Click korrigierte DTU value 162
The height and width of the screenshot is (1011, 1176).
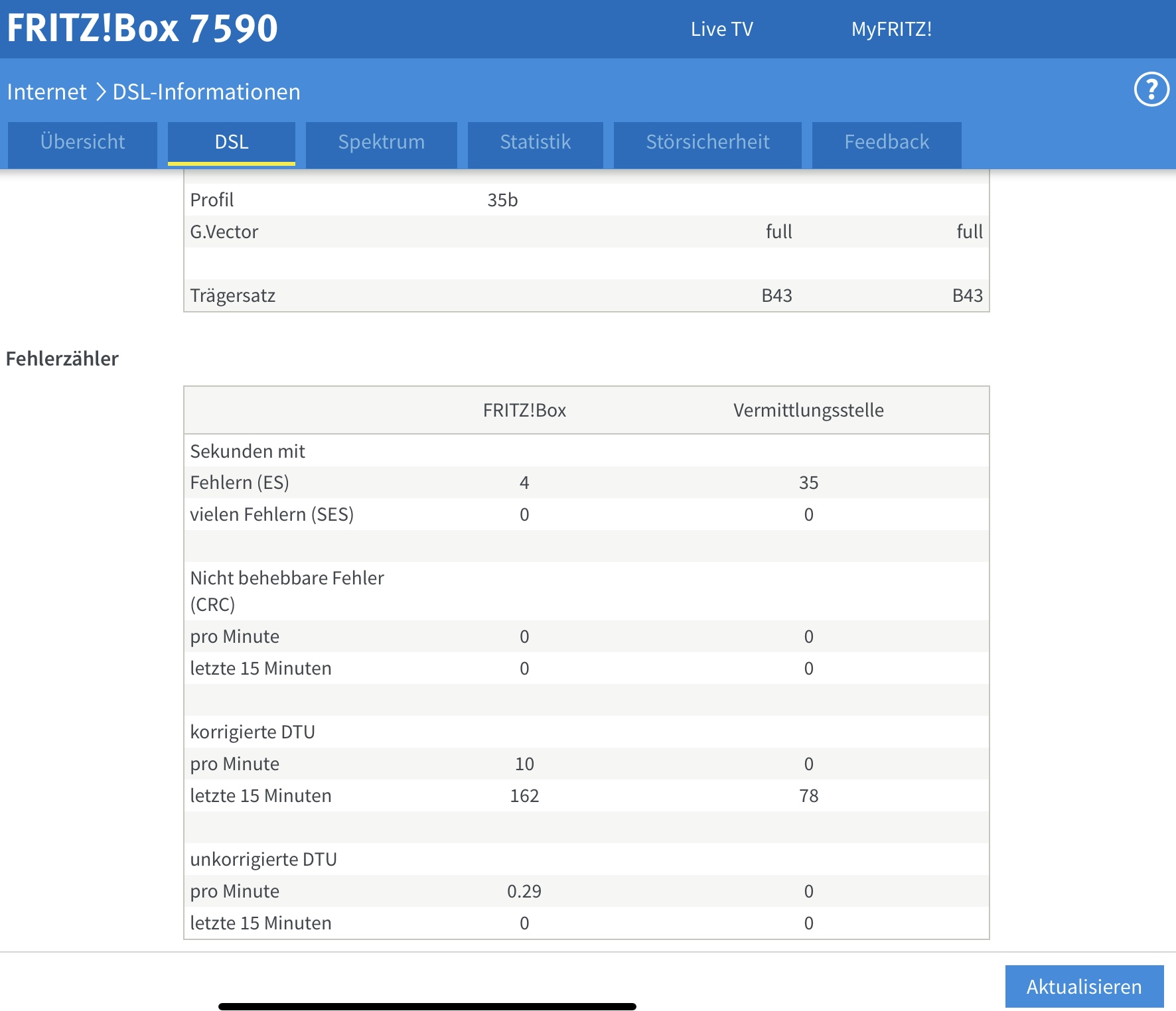pos(524,795)
